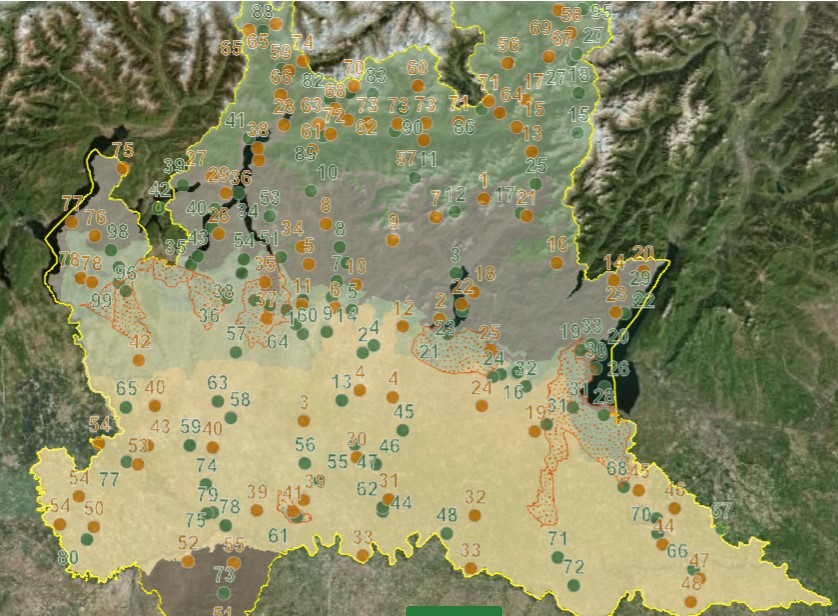Screen dimensions: 838x616
Task: Click the green marker labeled 45
Action: 403,430
